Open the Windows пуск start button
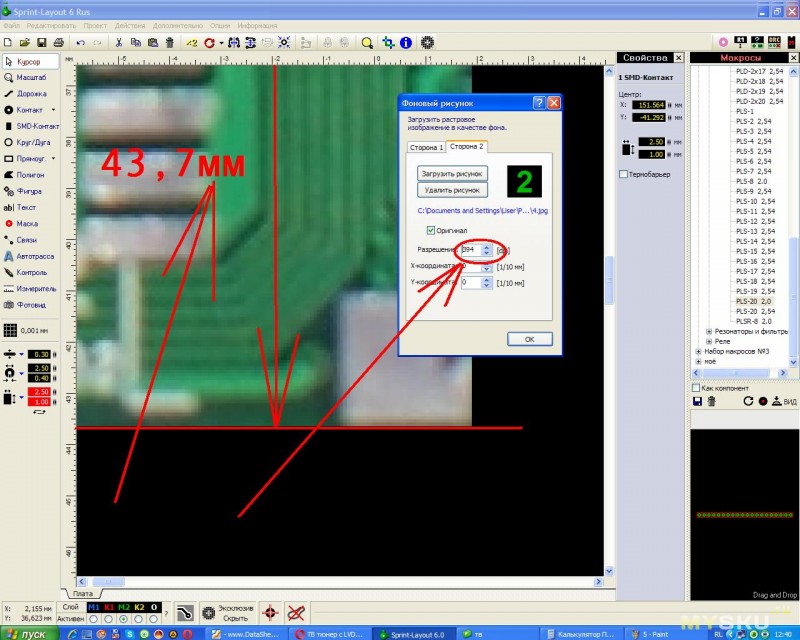Viewport: 800px width, 640px height. [30, 634]
